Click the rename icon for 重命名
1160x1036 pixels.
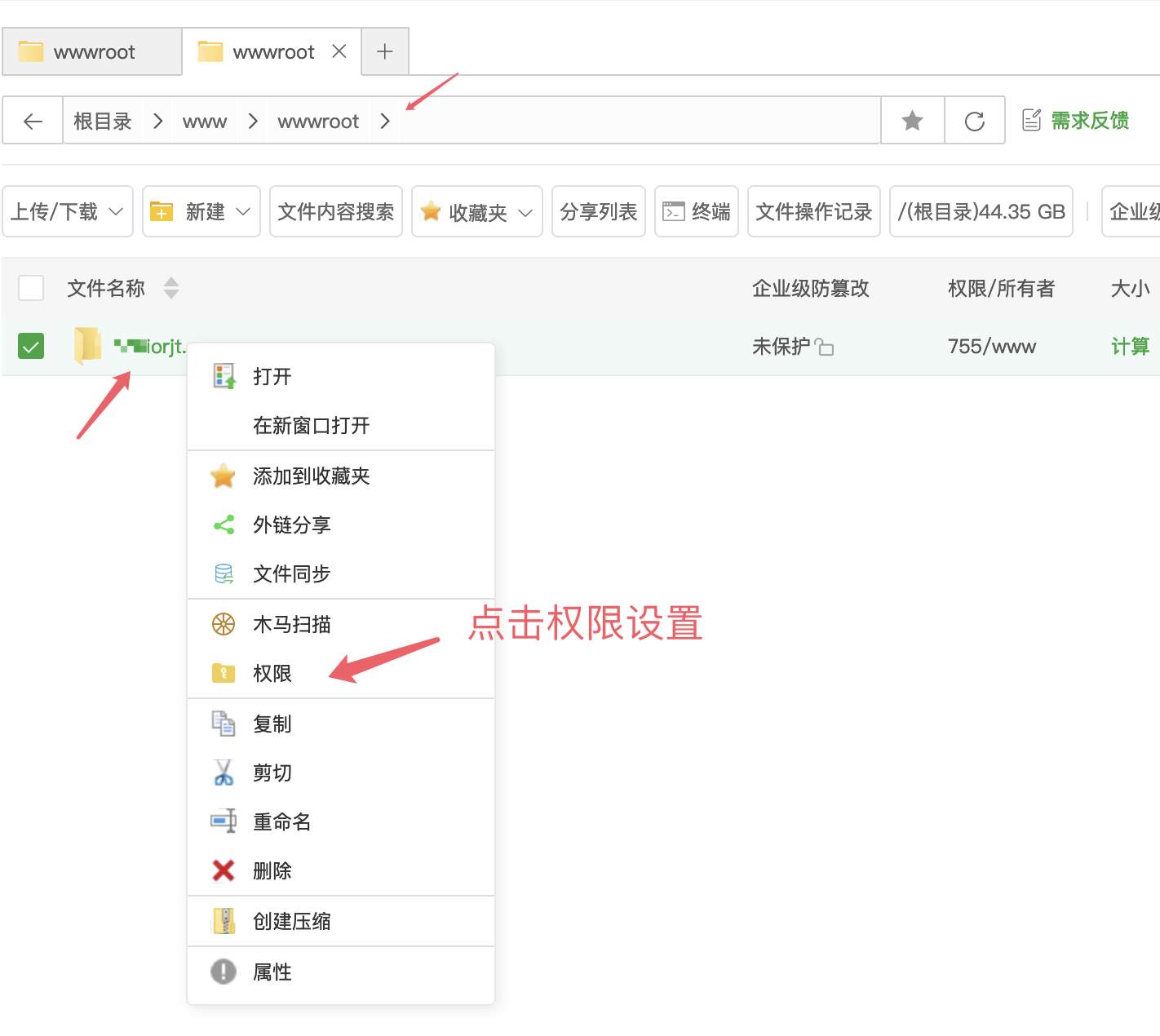click(x=224, y=821)
